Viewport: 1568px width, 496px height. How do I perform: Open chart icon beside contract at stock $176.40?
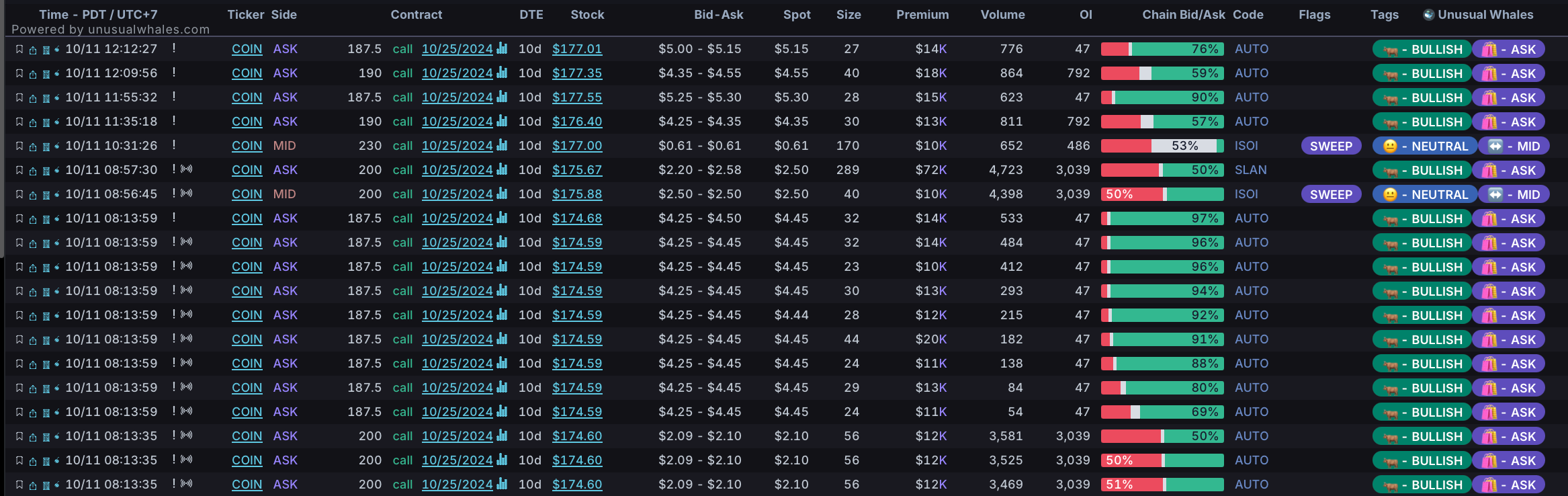click(x=502, y=121)
